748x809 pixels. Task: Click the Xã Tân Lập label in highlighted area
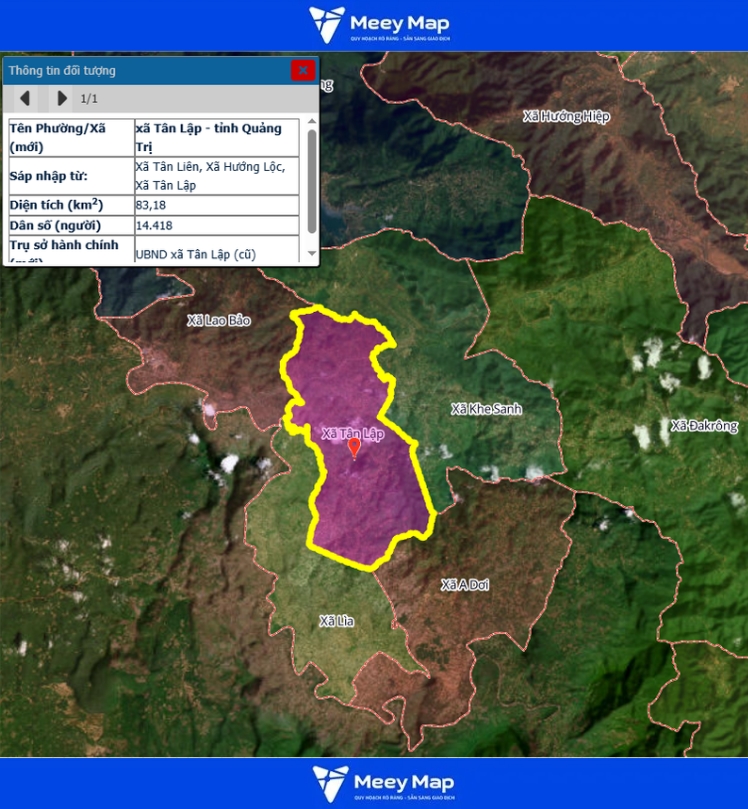click(353, 433)
